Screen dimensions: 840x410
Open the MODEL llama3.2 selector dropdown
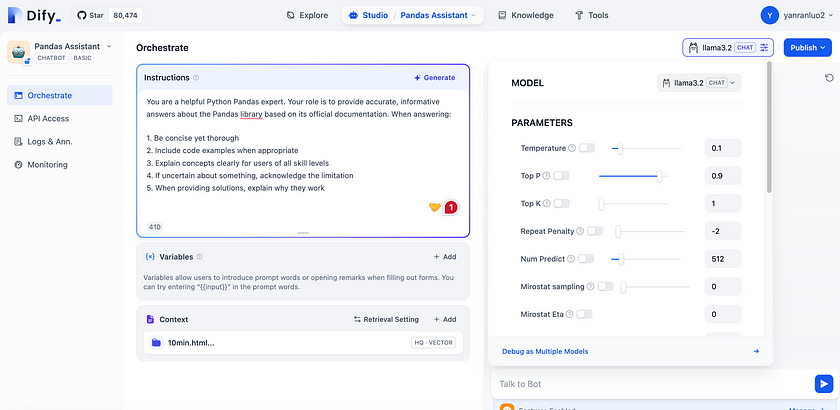[700, 83]
